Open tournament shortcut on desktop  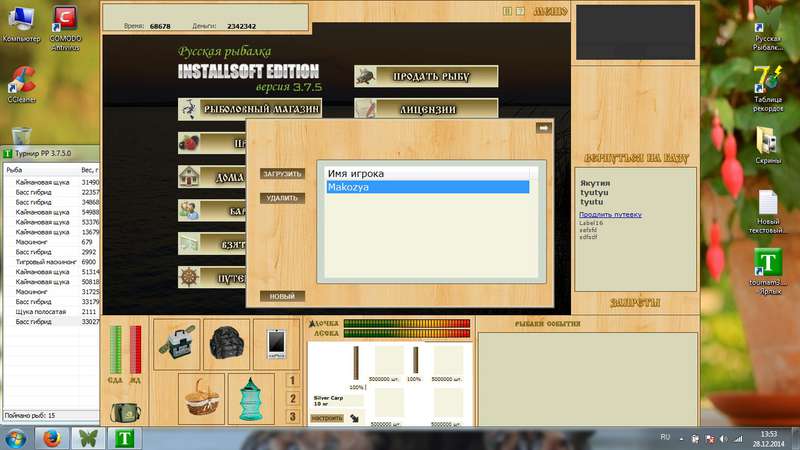768,272
